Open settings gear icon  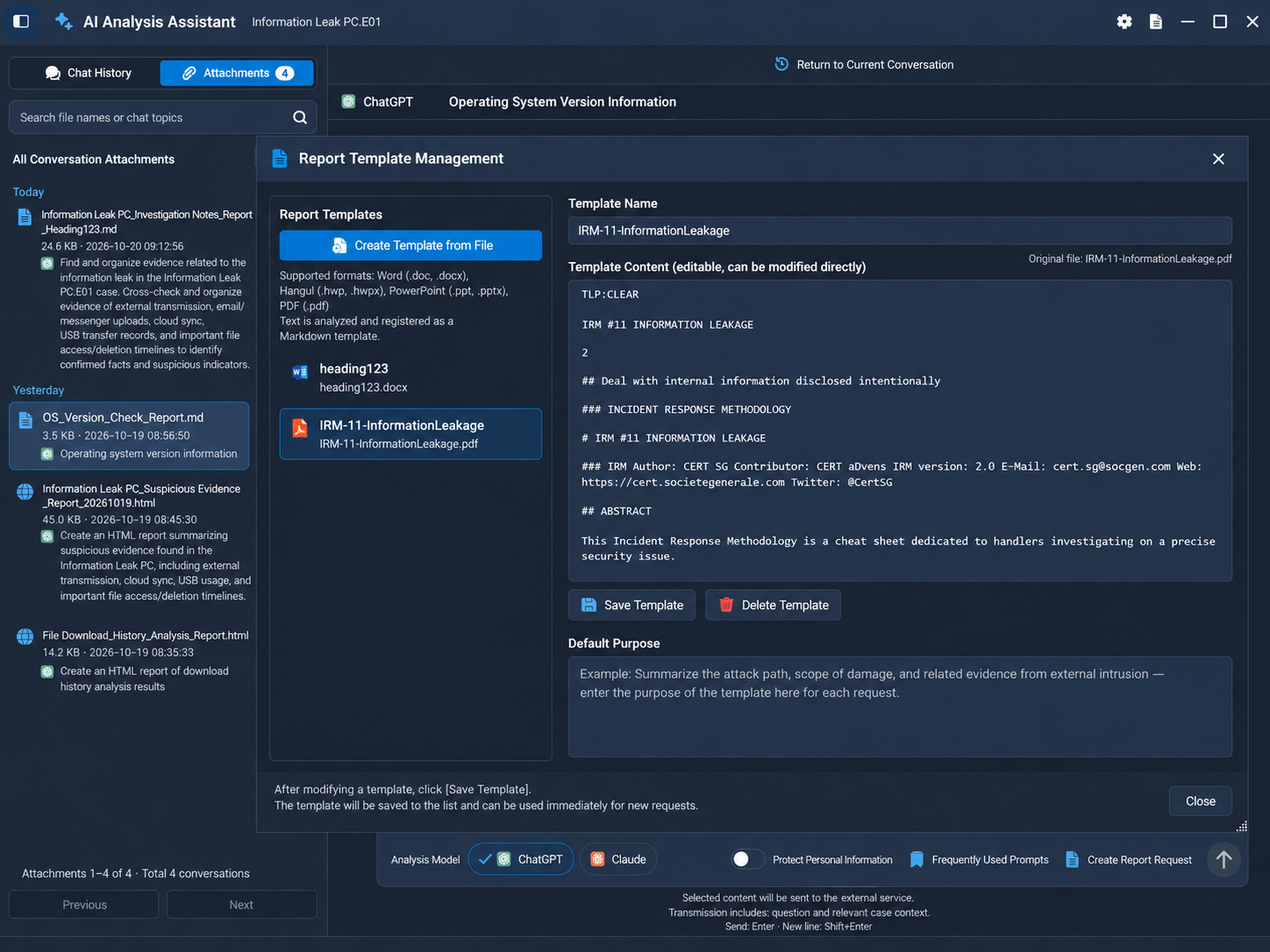point(1124,21)
